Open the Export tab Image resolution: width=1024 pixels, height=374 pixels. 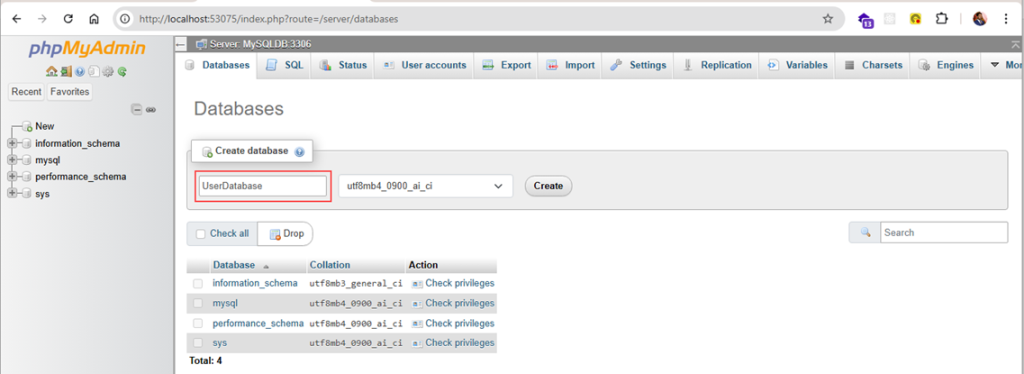pyautogui.click(x=507, y=65)
